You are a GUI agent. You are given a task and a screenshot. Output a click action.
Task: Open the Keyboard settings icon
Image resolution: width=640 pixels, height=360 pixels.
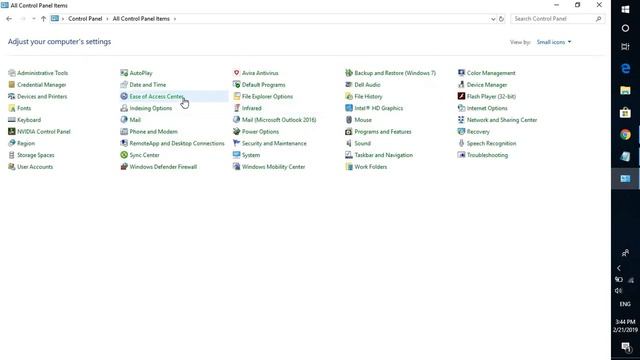(11, 120)
